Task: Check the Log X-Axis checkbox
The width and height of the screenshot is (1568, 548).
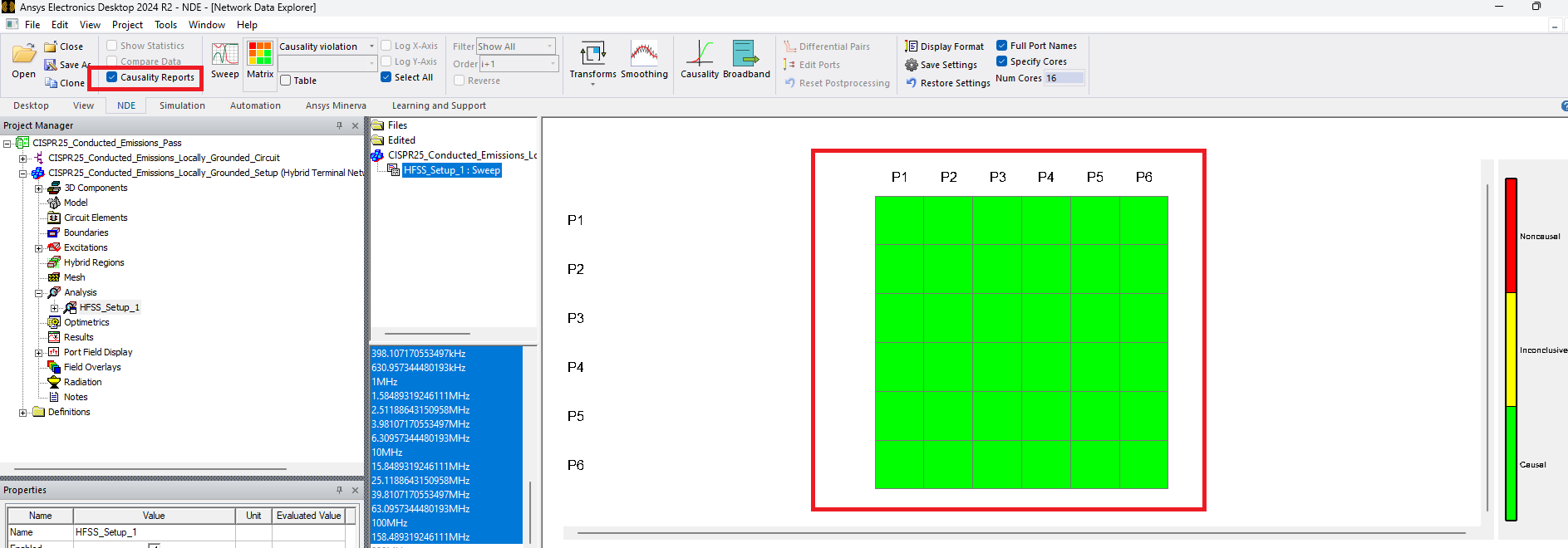Action: [x=386, y=46]
